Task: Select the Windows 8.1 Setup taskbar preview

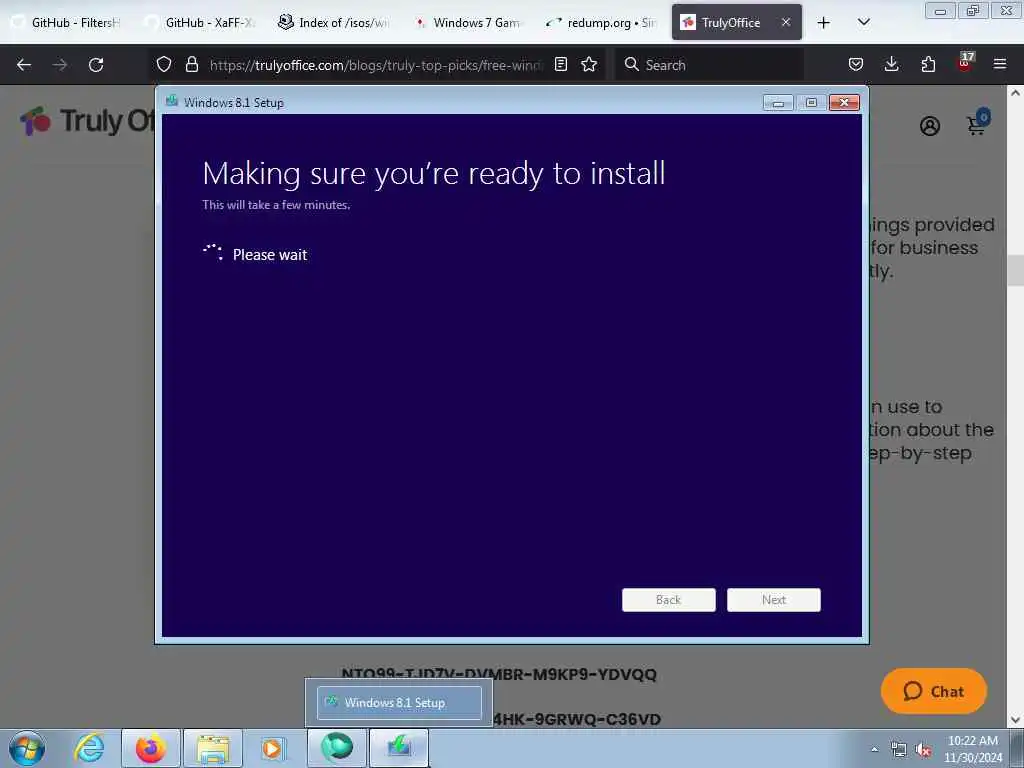Action: click(399, 703)
